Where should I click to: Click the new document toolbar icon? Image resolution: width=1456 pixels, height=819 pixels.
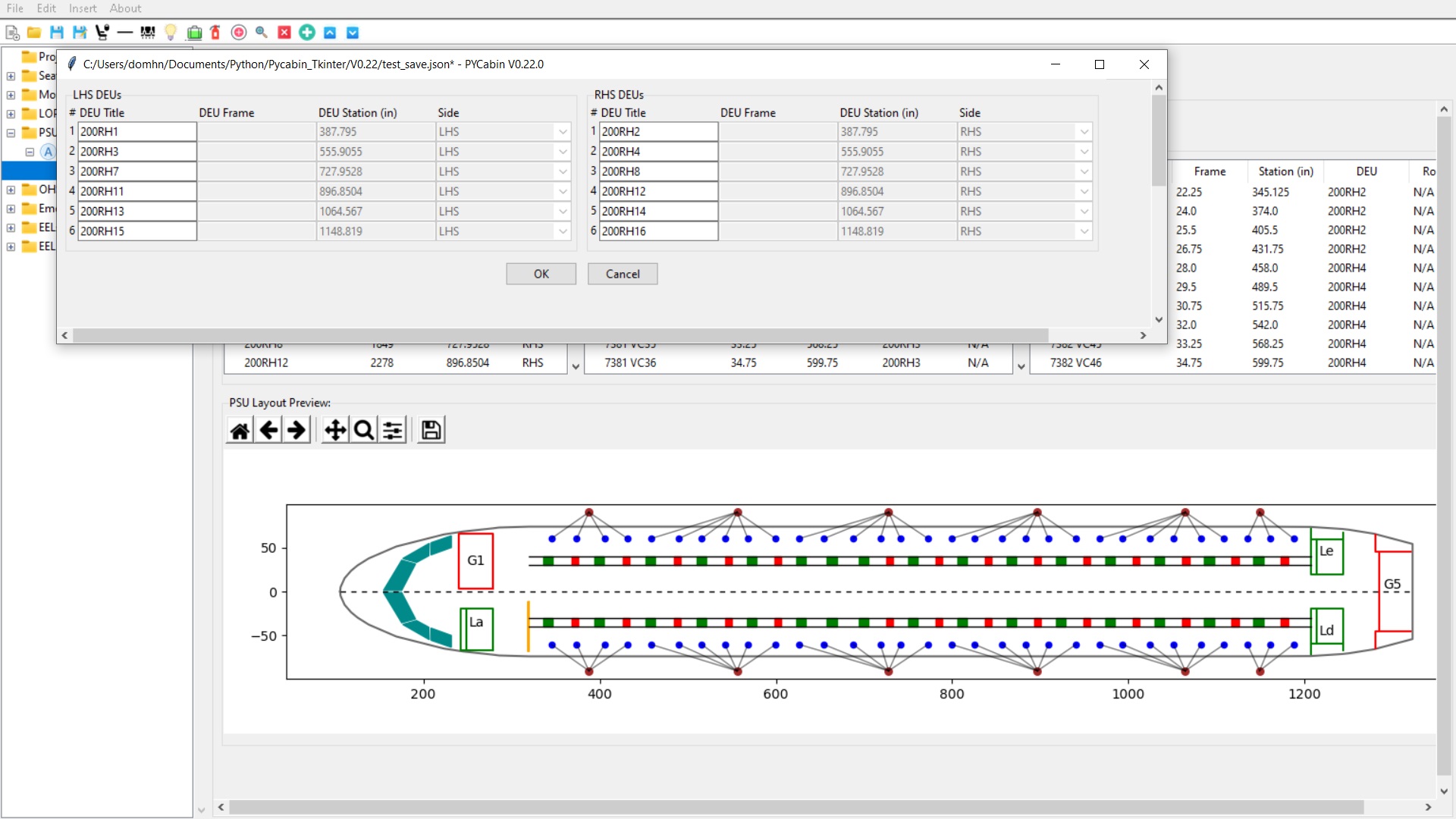click(x=12, y=33)
